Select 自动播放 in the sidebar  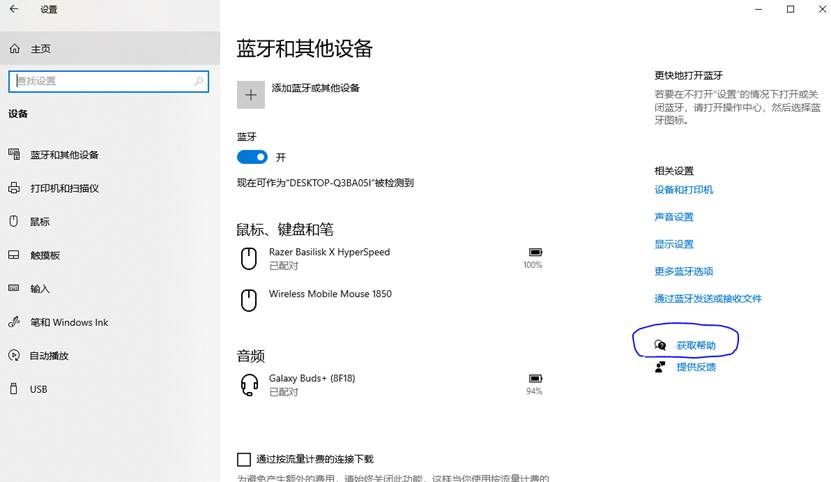pyautogui.click(x=49, y=355)
